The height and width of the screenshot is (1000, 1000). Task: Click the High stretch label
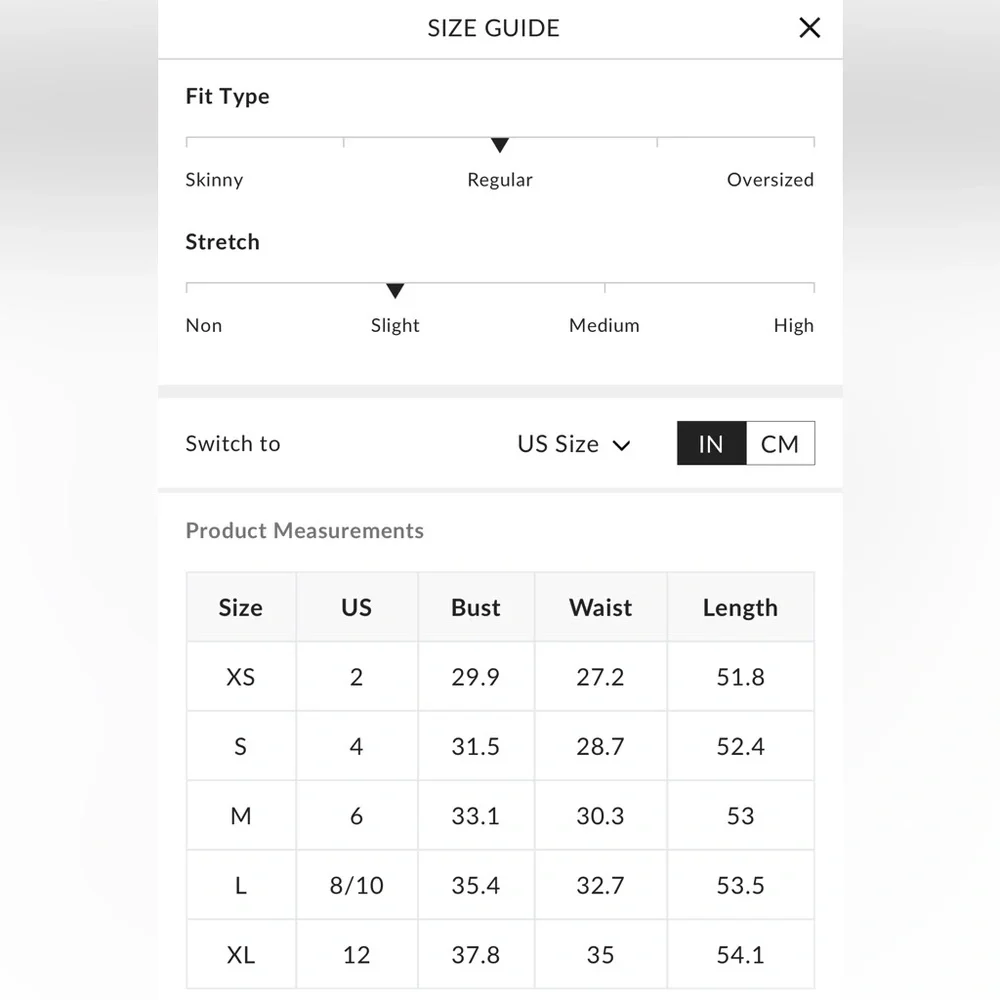pos(793,325)
